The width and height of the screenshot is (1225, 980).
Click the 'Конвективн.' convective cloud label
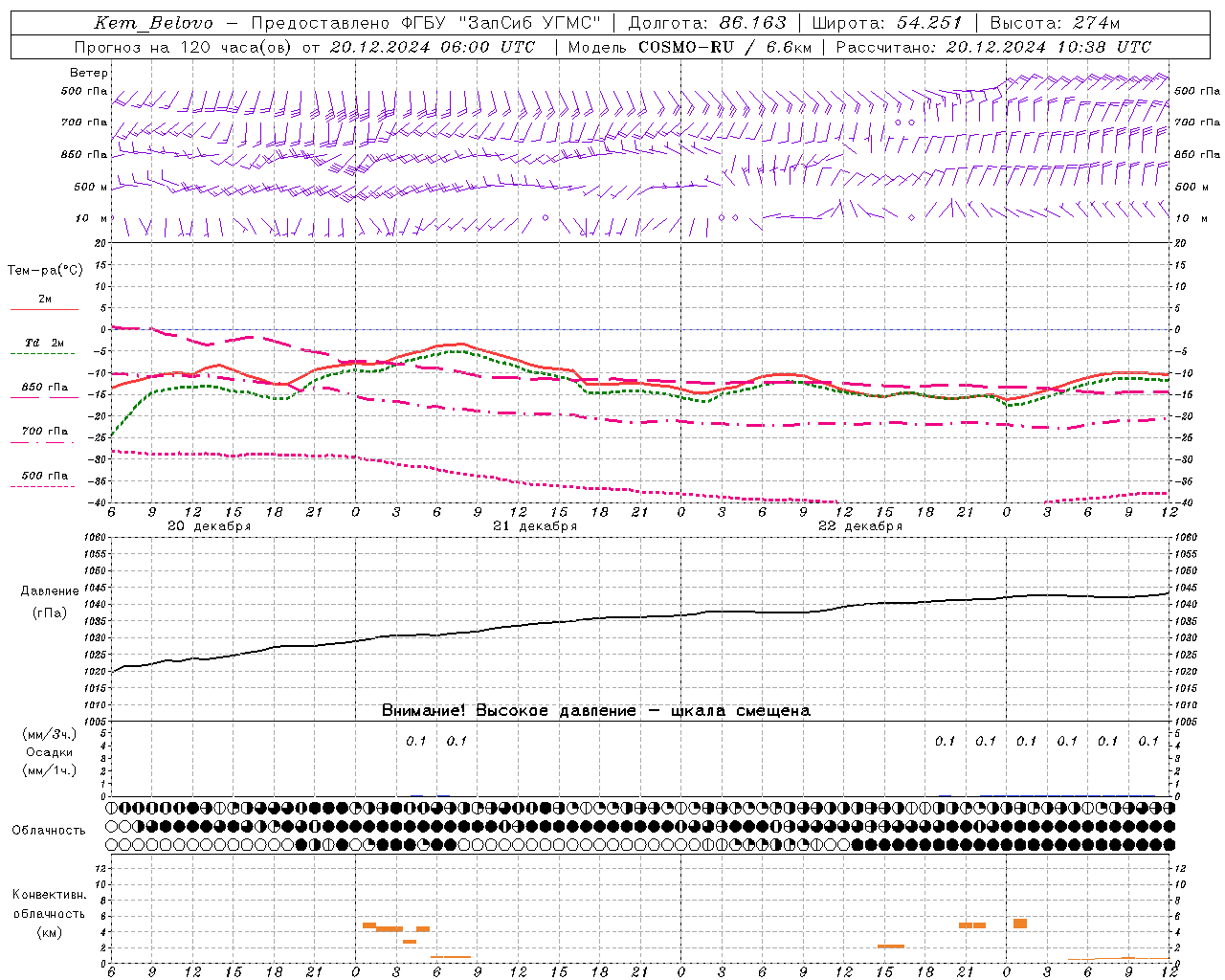(49, 895)
